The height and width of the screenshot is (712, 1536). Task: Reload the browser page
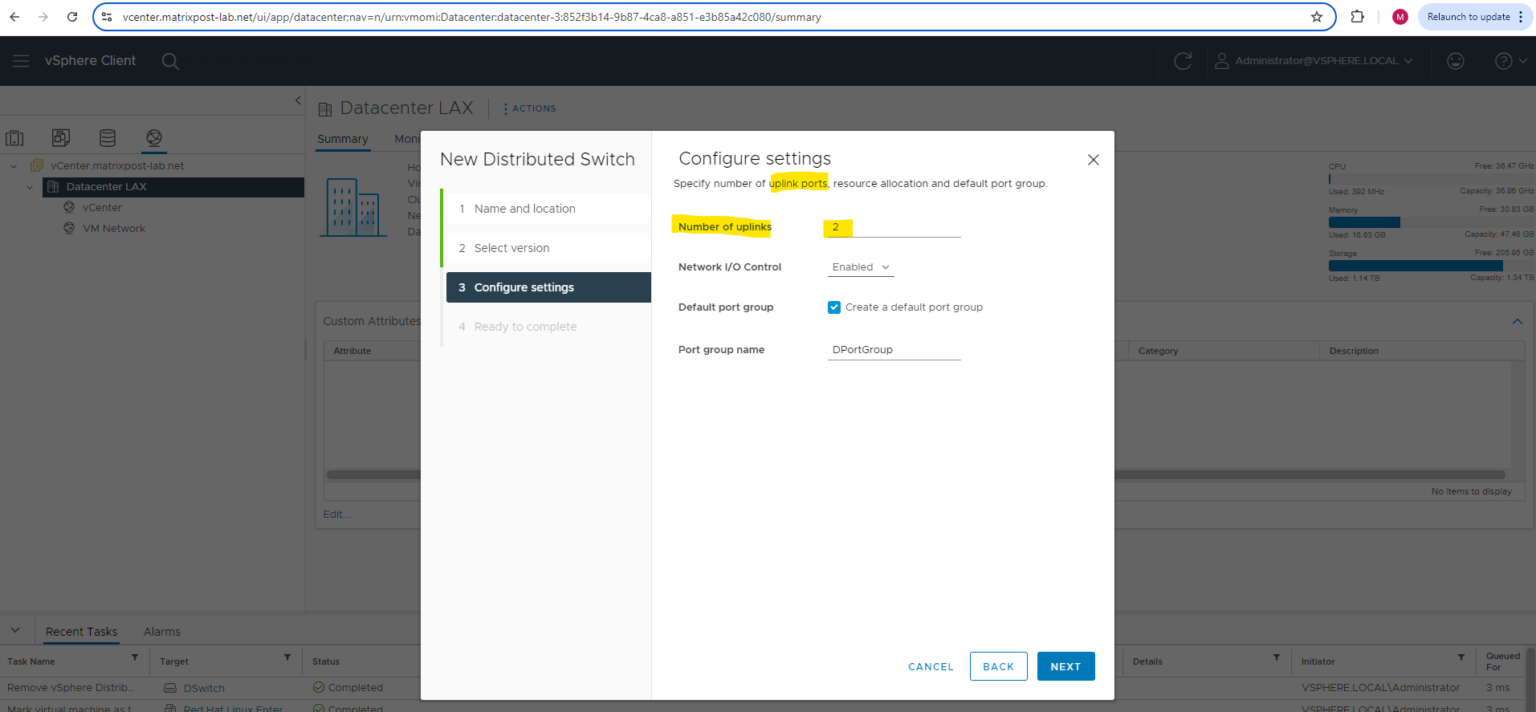(72, 17)
